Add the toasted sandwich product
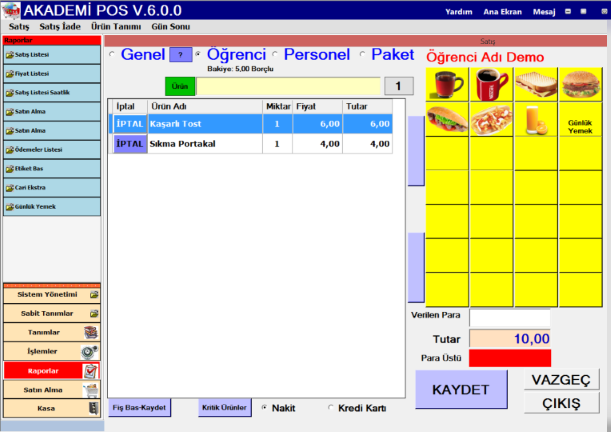The width and height of the screenshot is (611, 432). click(537, 85)
